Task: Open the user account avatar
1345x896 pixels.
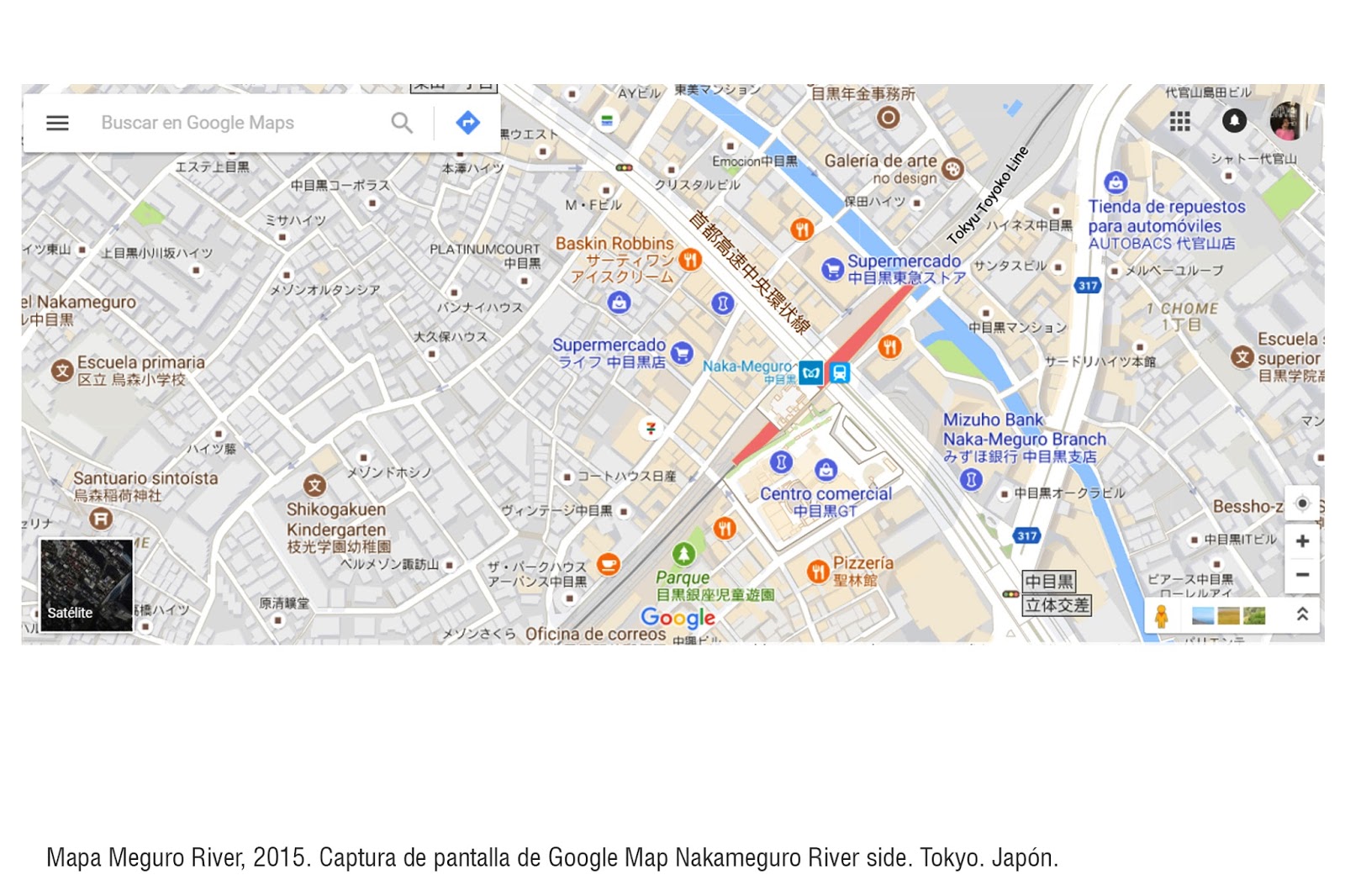Action: tap(1287, 121)
